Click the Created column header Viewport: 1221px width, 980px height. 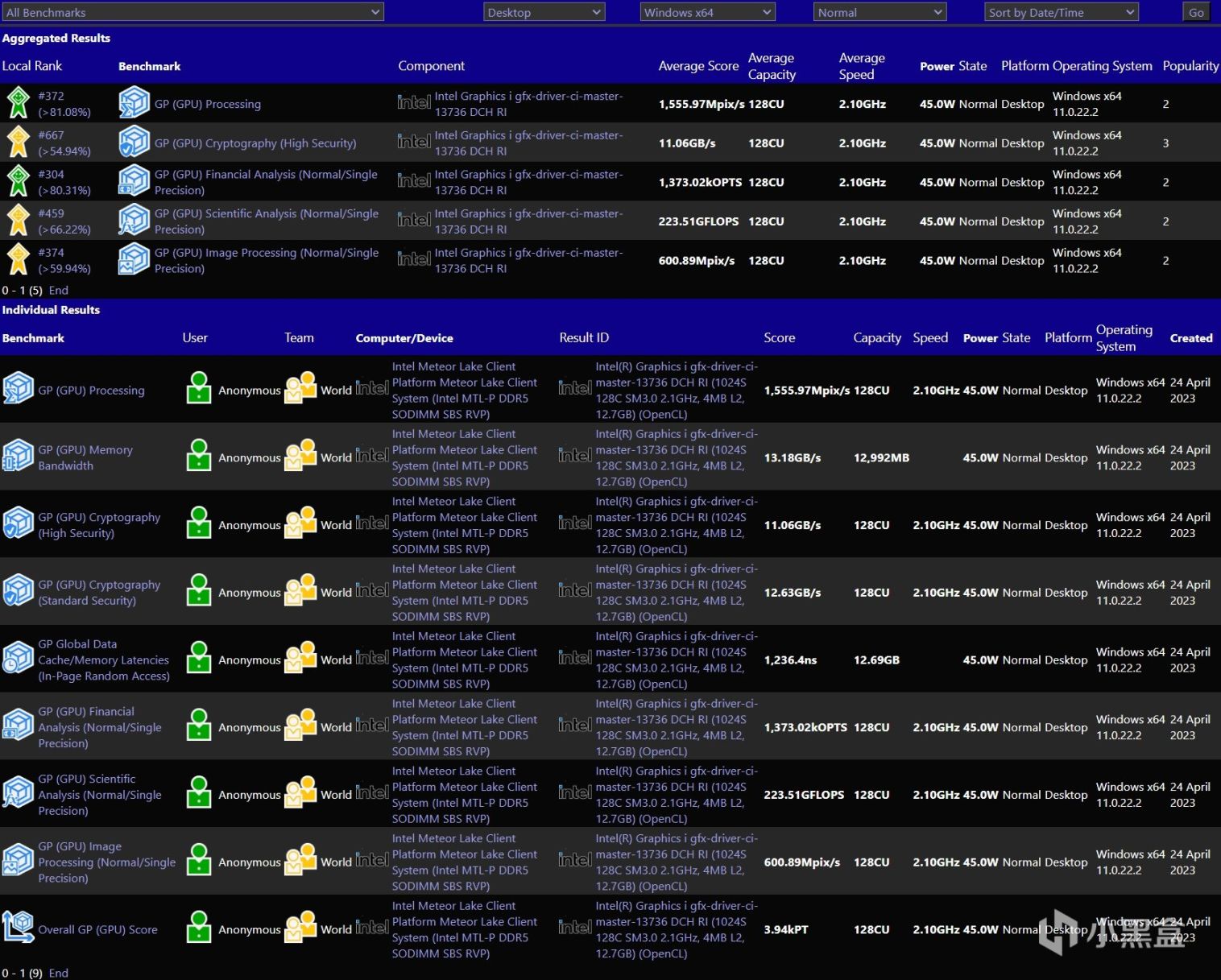point(1191,338)
